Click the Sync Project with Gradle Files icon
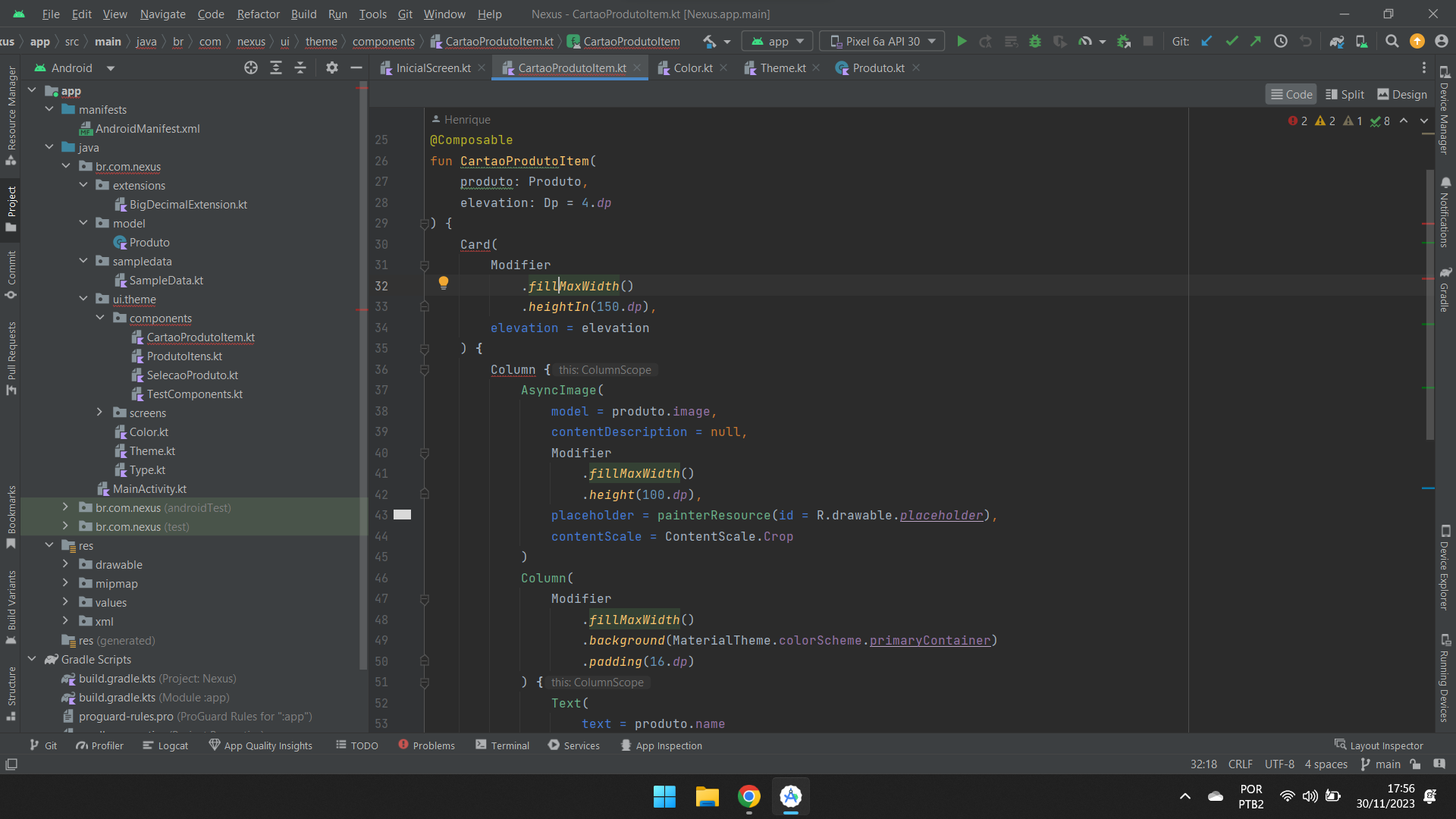The image size is (1456, 819). coord(1337,42)
